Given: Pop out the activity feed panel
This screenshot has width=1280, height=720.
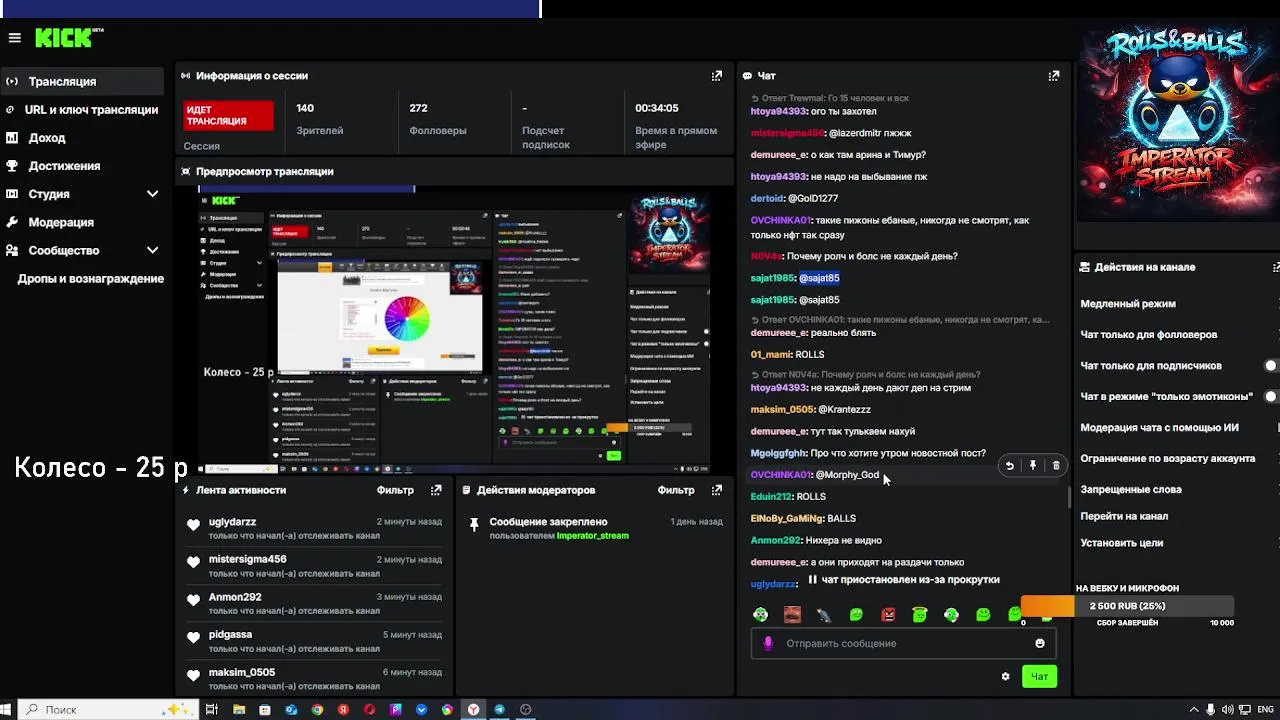Looking at the screenshot, I should point(436,490).
